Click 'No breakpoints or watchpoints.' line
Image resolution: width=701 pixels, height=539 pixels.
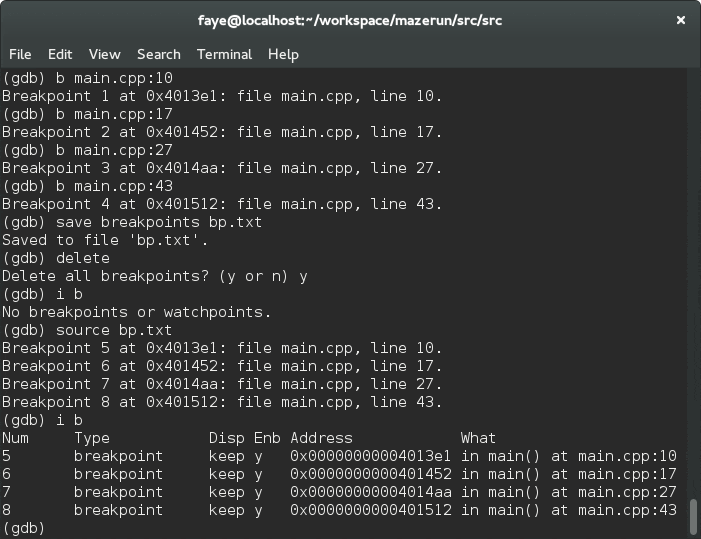(x=136, y=312)
